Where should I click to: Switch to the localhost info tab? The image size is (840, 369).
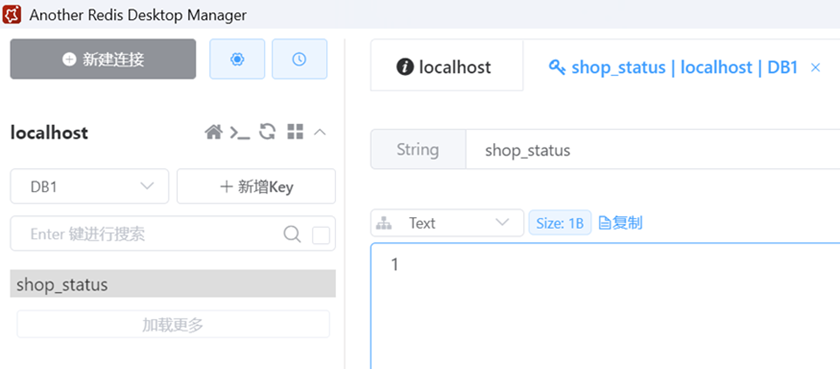pos(447,65)
